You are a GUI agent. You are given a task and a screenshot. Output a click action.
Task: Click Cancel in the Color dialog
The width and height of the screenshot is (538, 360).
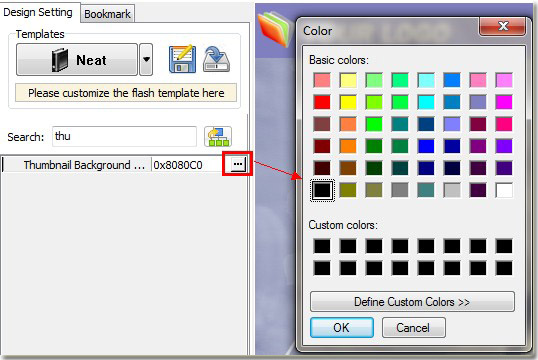coord(413,327)
